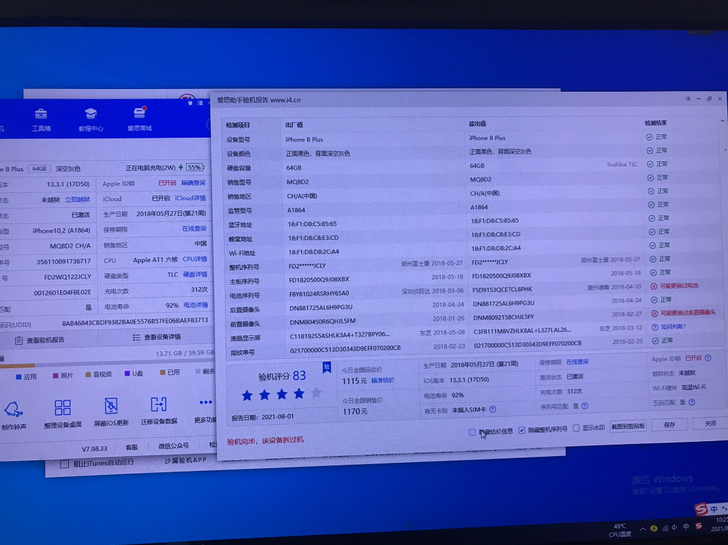Screen dimensions: 728x545
Task: Click the volume icon in system tray
Action: (676, 528)
